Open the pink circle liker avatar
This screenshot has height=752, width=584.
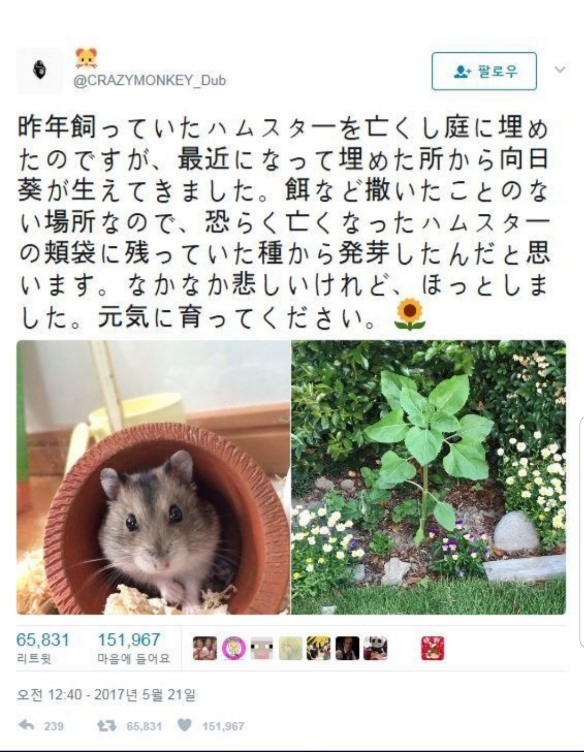click(x=234, y=648)
